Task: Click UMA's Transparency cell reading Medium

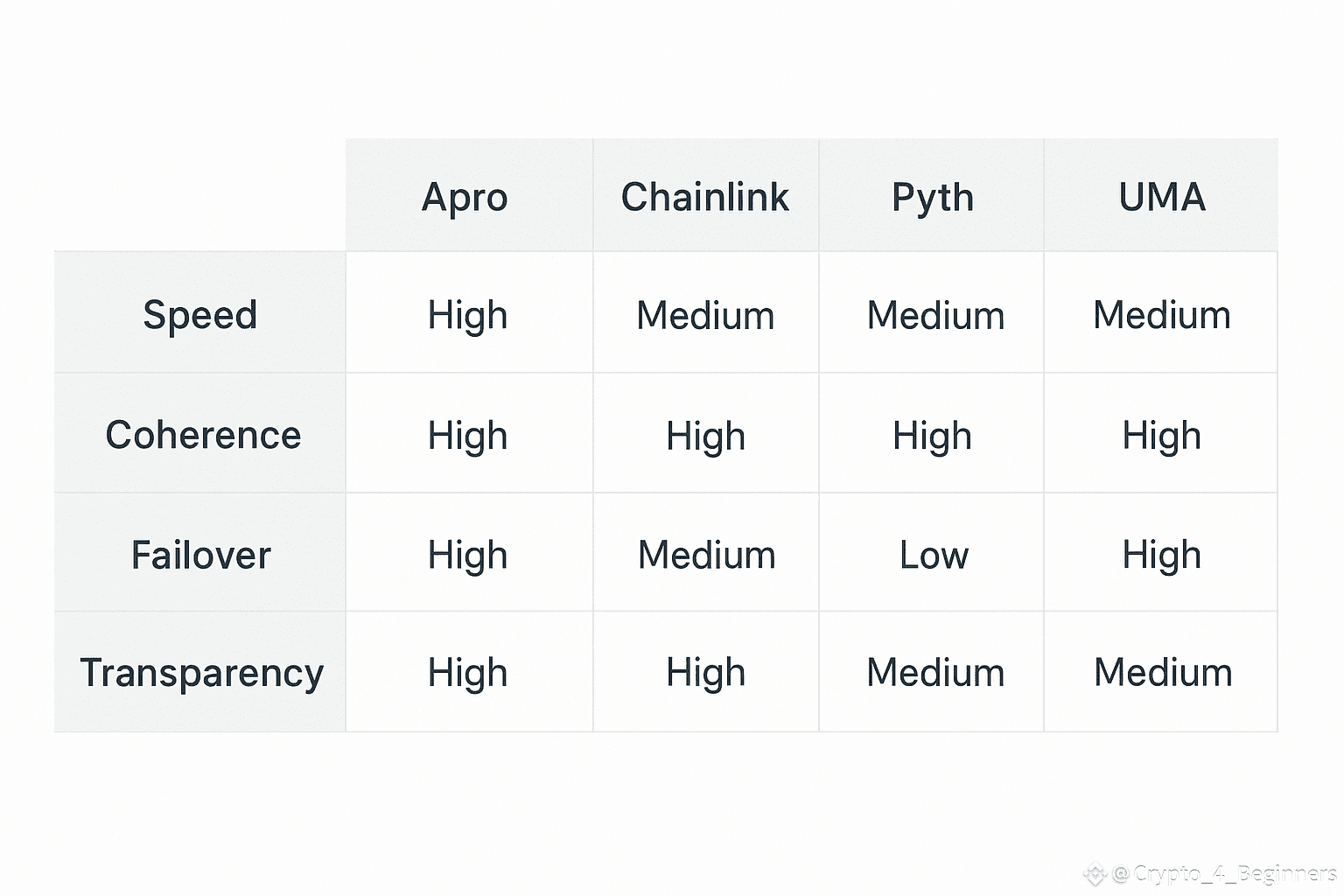Action: tap(1163, 672)
